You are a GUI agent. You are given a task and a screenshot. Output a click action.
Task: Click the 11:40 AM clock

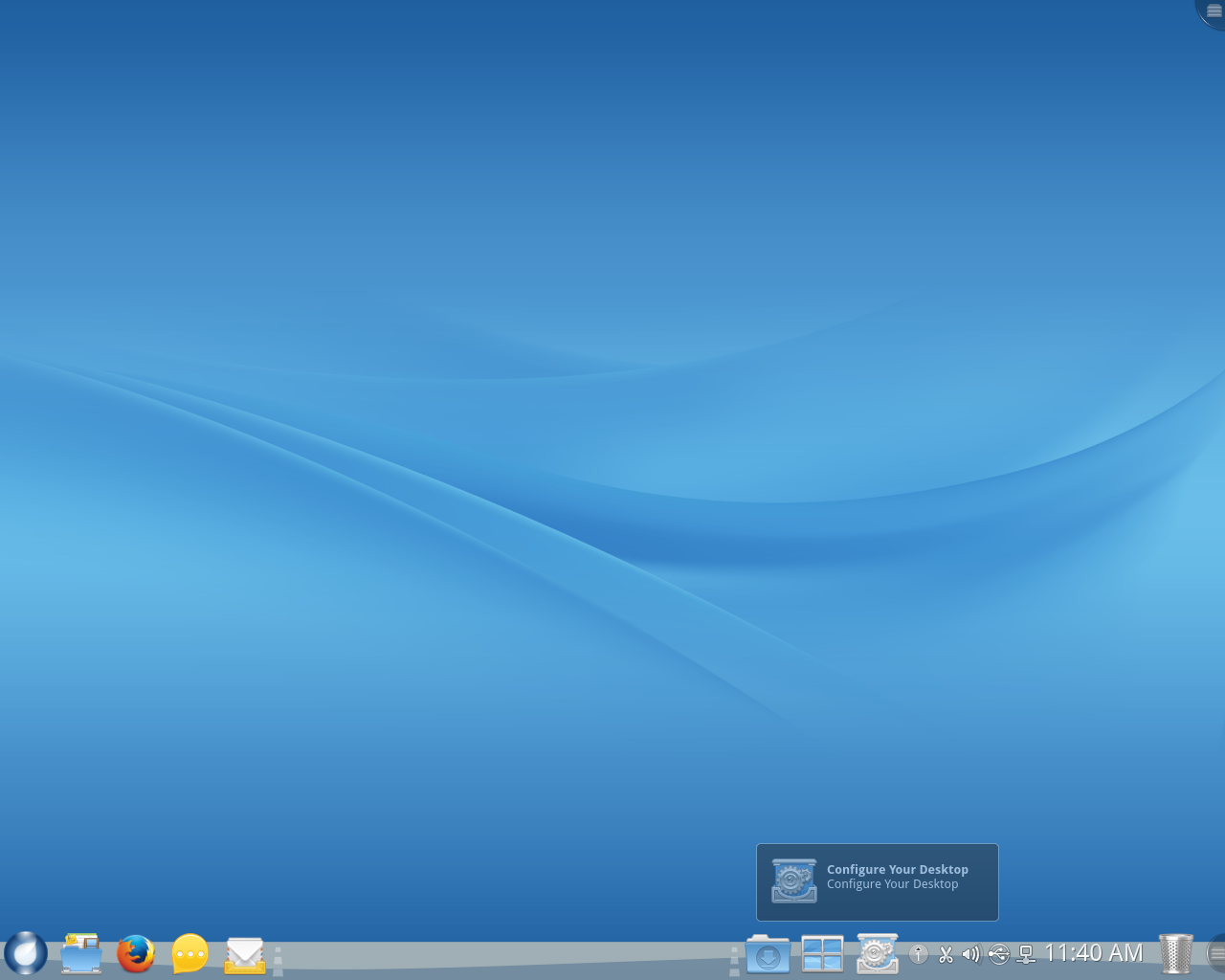pyautogui.click(x=1094, y=953)
